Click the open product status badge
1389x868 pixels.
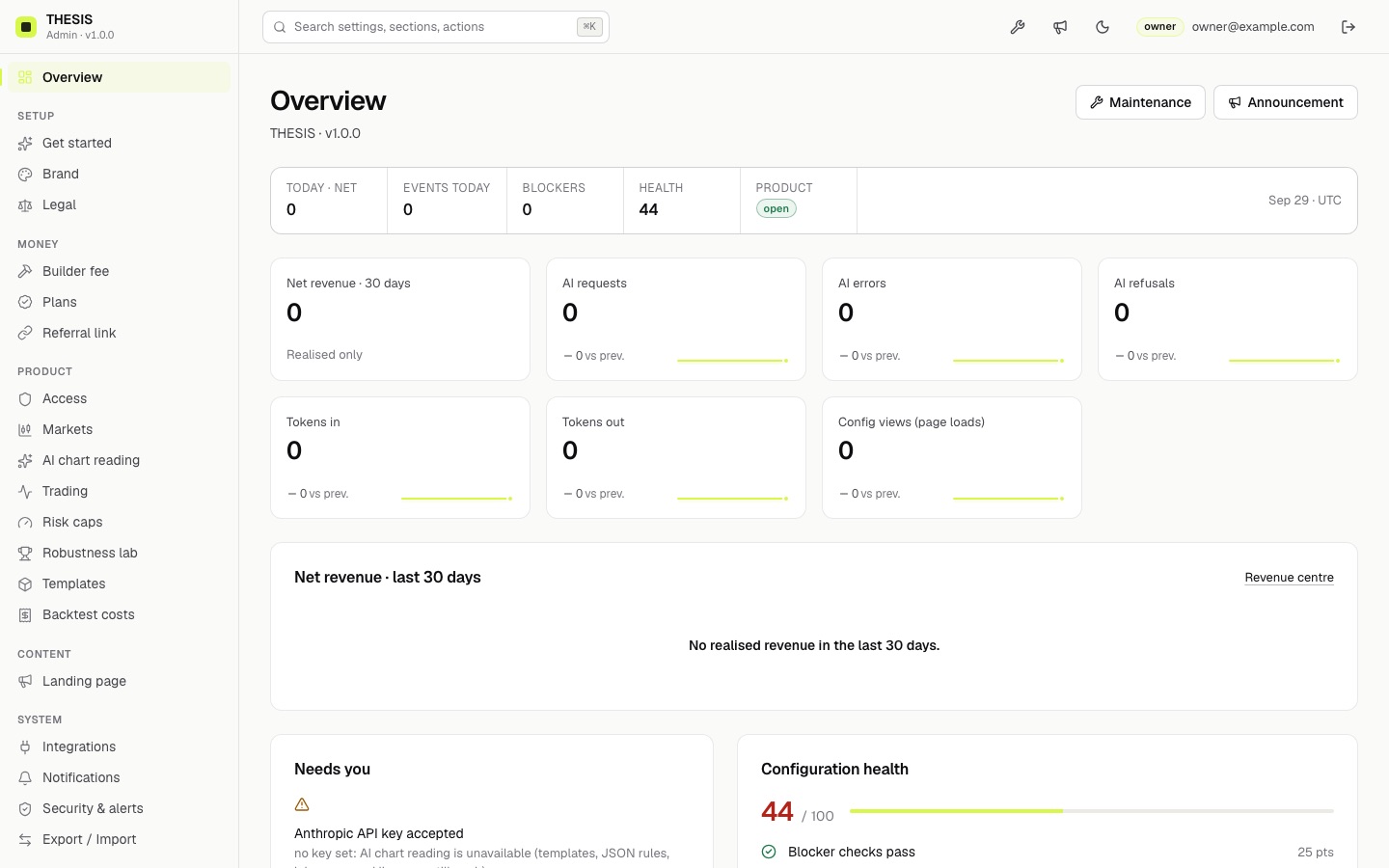[x=776, y=208]
